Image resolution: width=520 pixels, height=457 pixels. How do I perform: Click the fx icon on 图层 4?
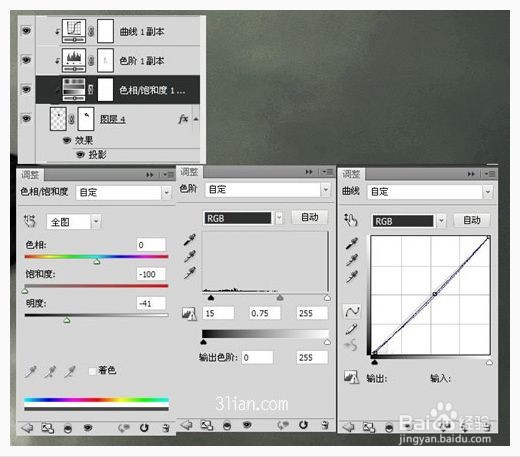tap(183, 119)
